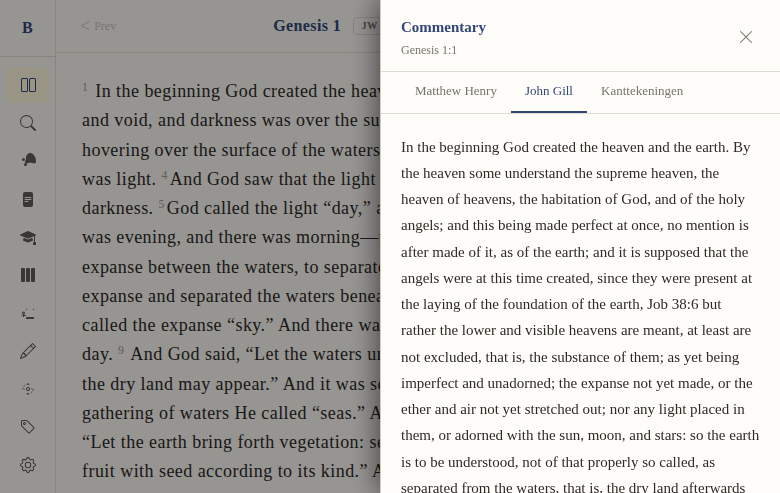
Task: Click verse number 9 marker
Action: [121, 350]
